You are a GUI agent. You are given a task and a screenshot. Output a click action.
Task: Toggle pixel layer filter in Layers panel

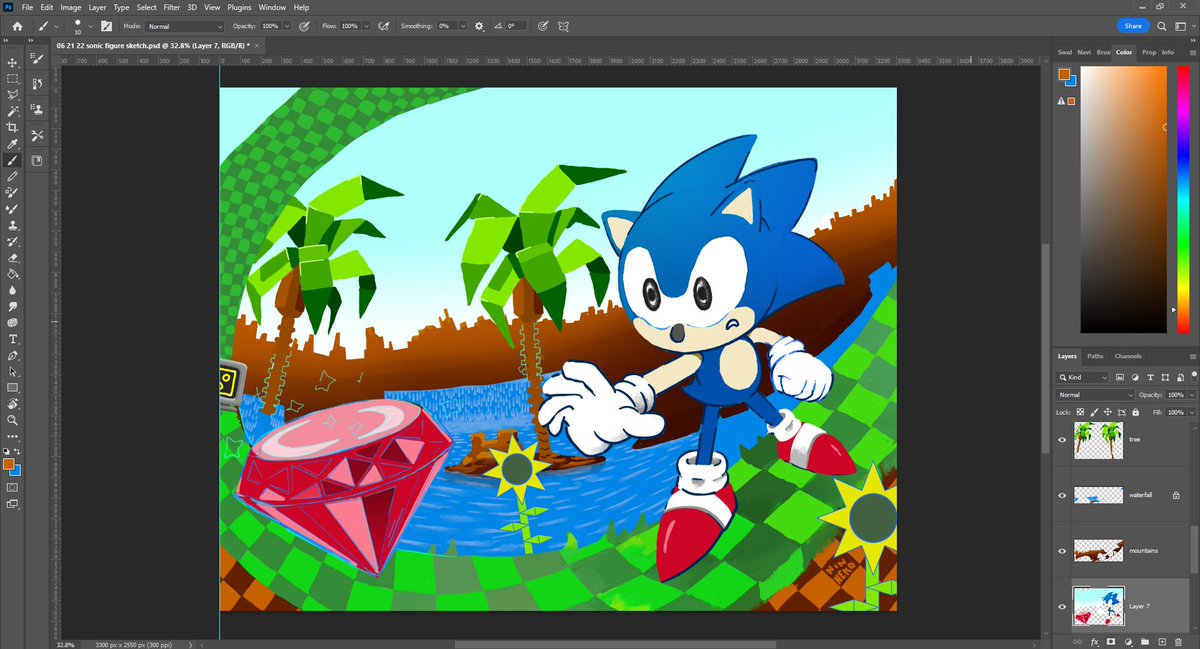click(x=1120, y=377)
